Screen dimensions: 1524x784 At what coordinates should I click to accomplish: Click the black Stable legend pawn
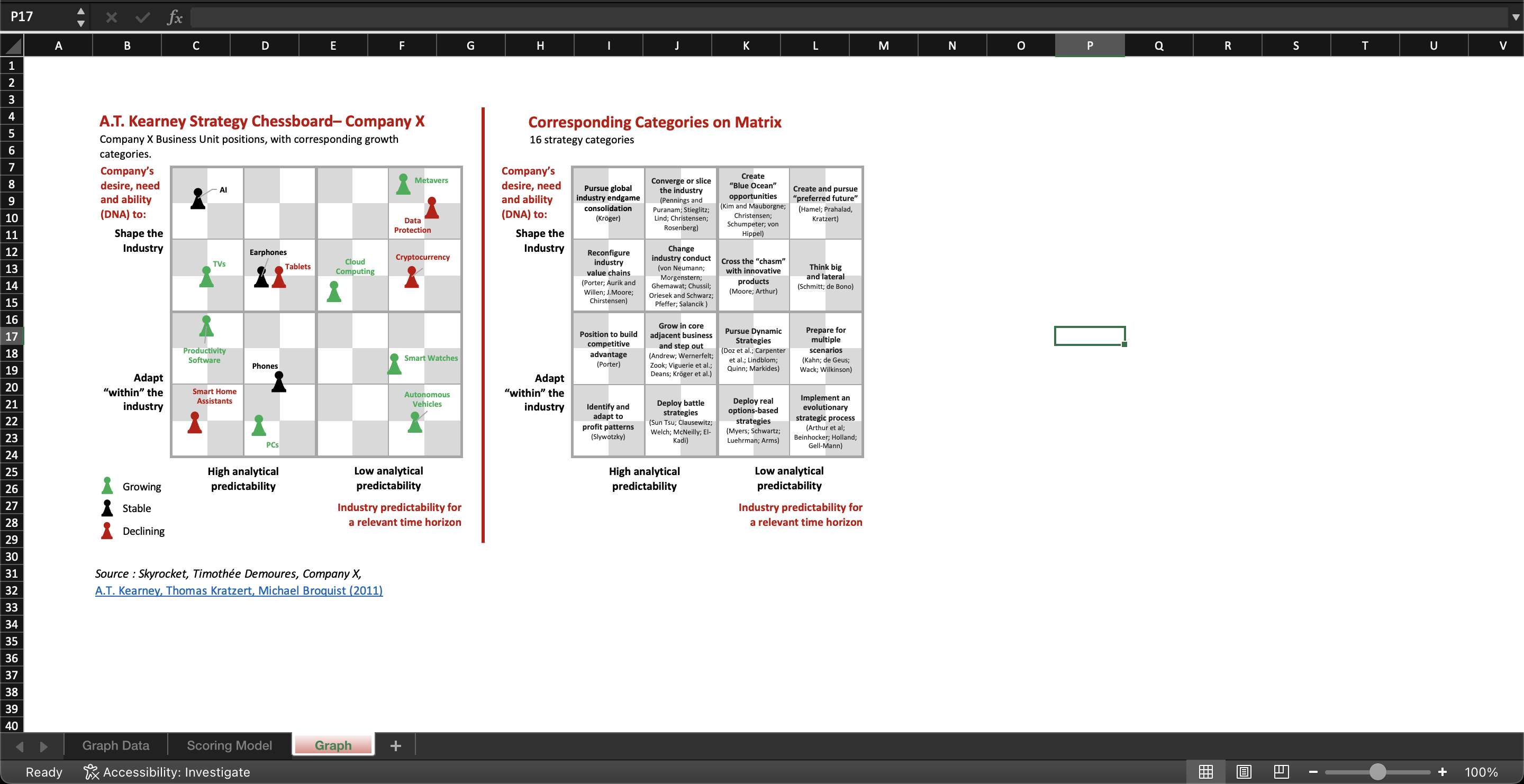(x=107, y=507)
